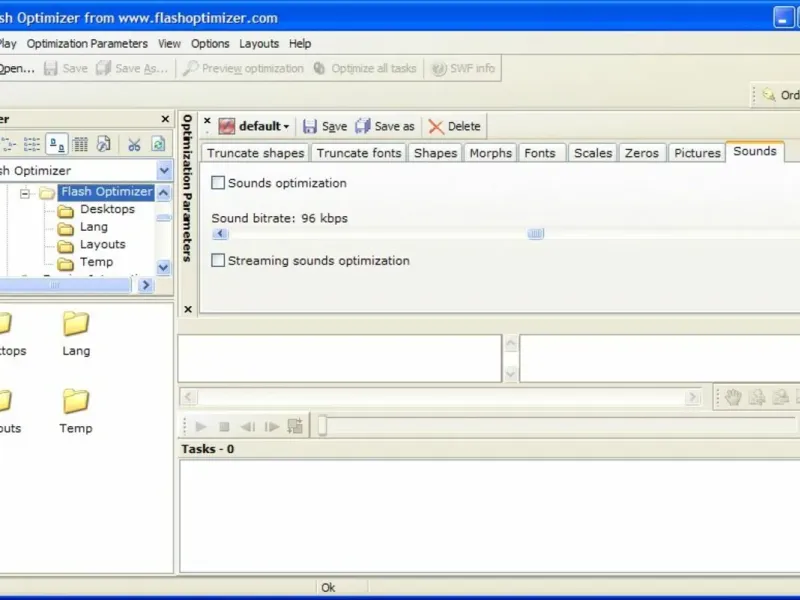The image size is (800, 600).
Task: Click the down arrow beside the left preview pane
Action: pyautogui.click(x=511, y=374)
